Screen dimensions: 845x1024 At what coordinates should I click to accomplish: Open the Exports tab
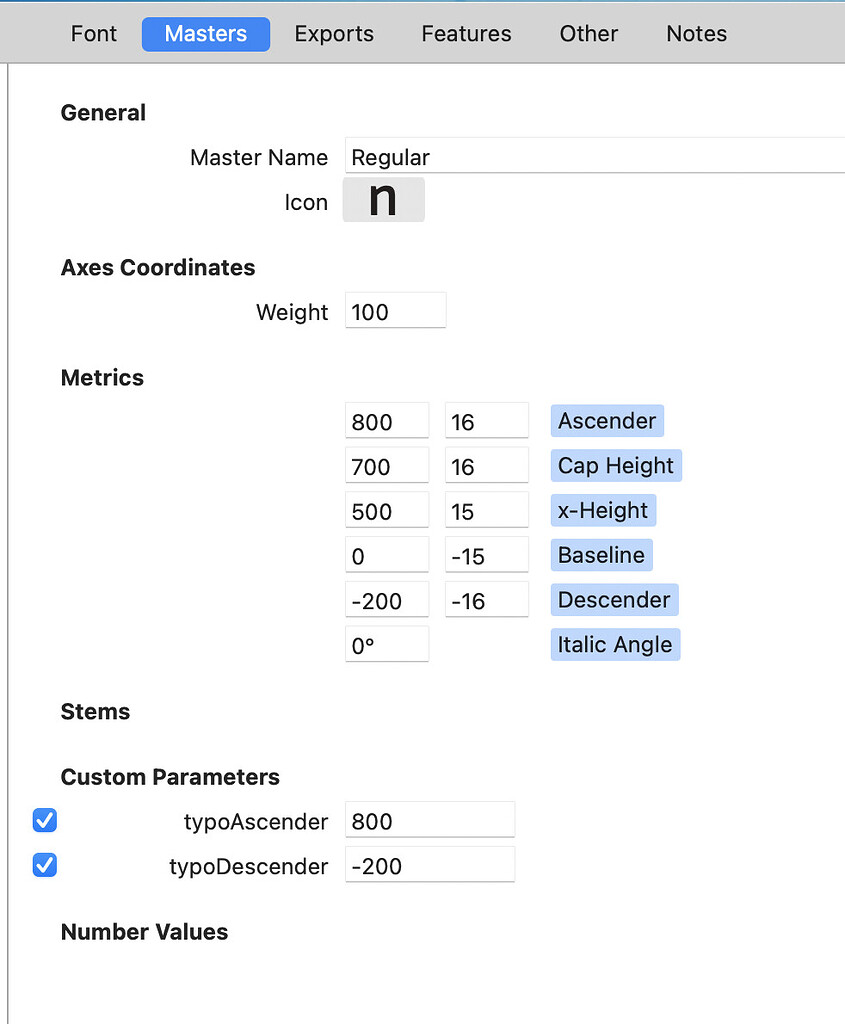(x=334, y=33)
